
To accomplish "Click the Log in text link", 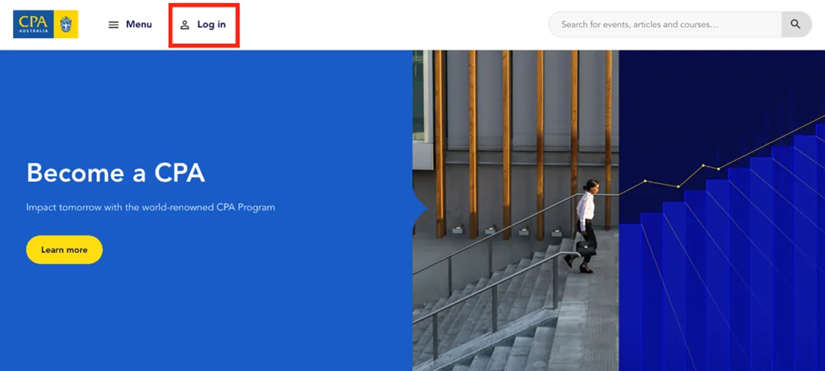I will [x=212, y=24].
